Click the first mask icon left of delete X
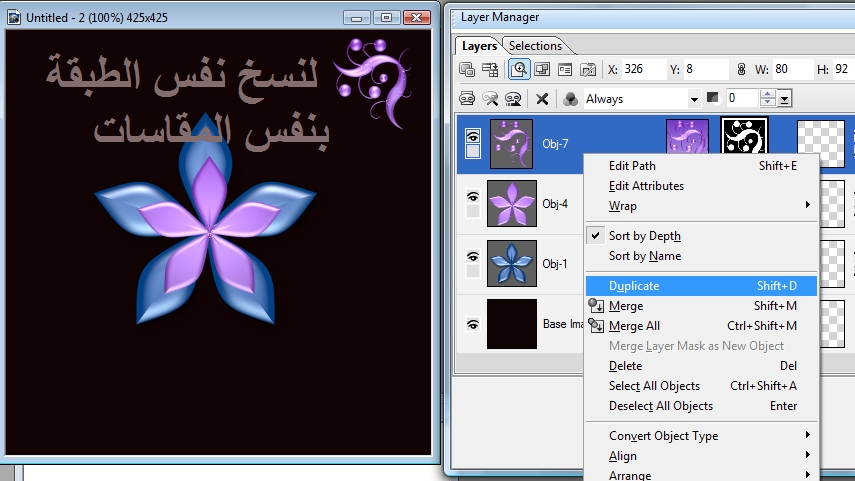Screen dimensions: 855x481 tap(467, 99)
